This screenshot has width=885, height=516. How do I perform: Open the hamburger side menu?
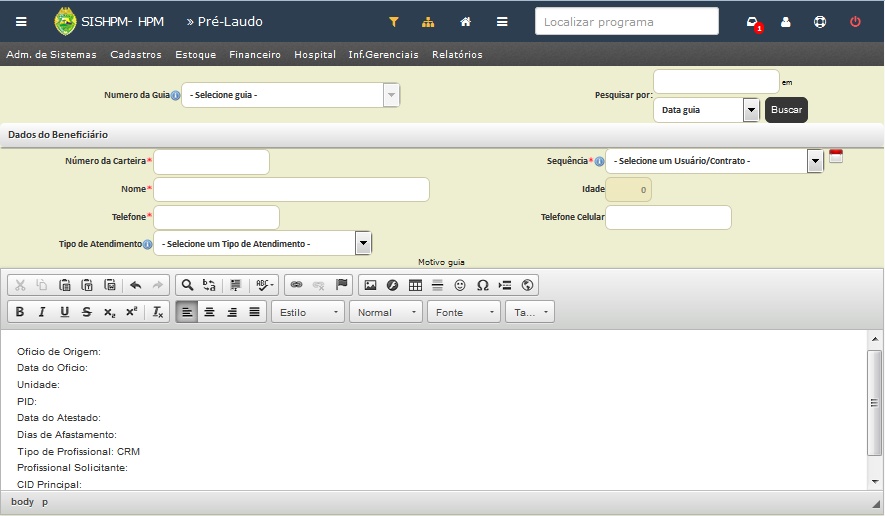click(21, 22)
